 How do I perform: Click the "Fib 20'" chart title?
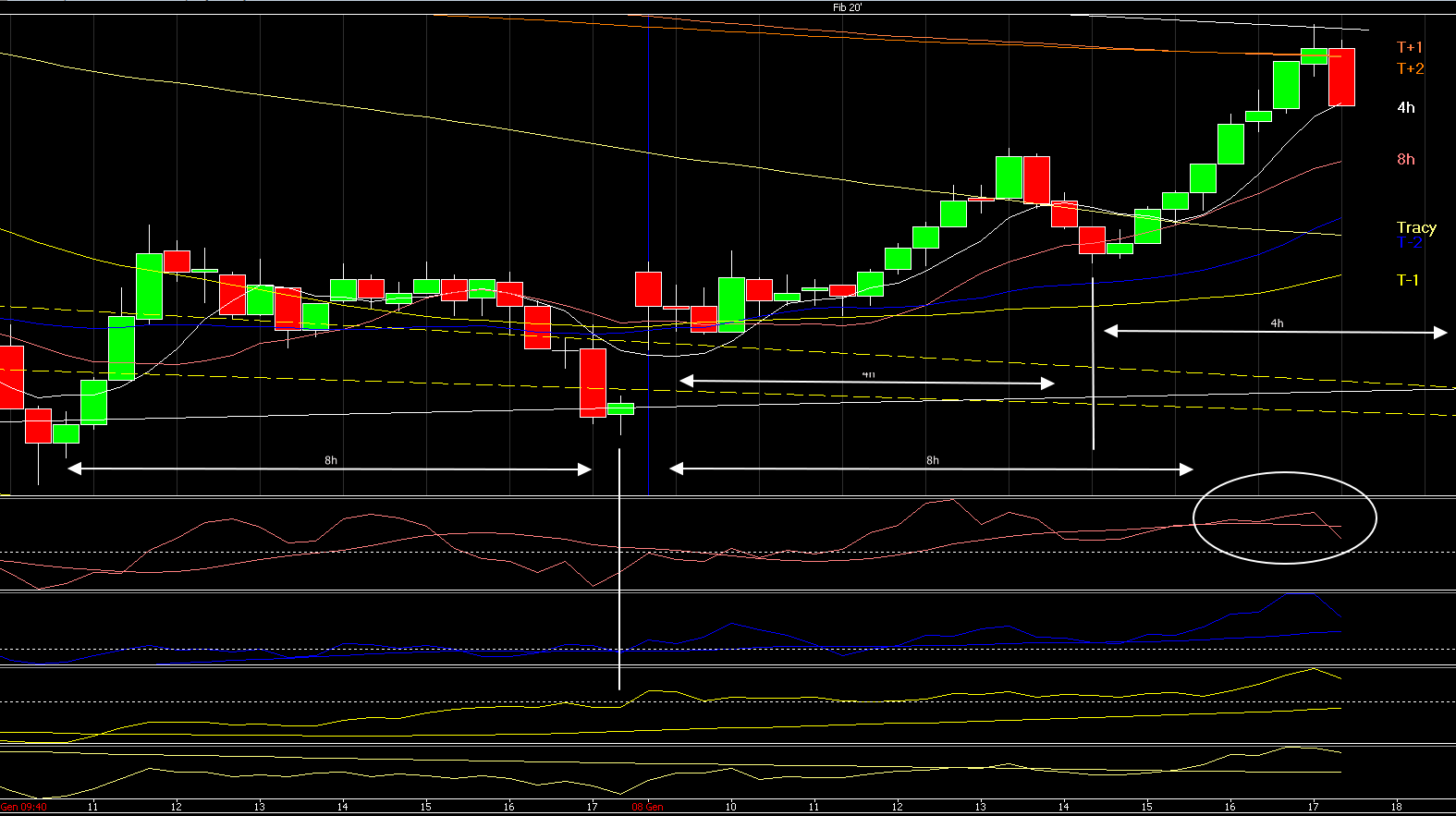(847, 7)
